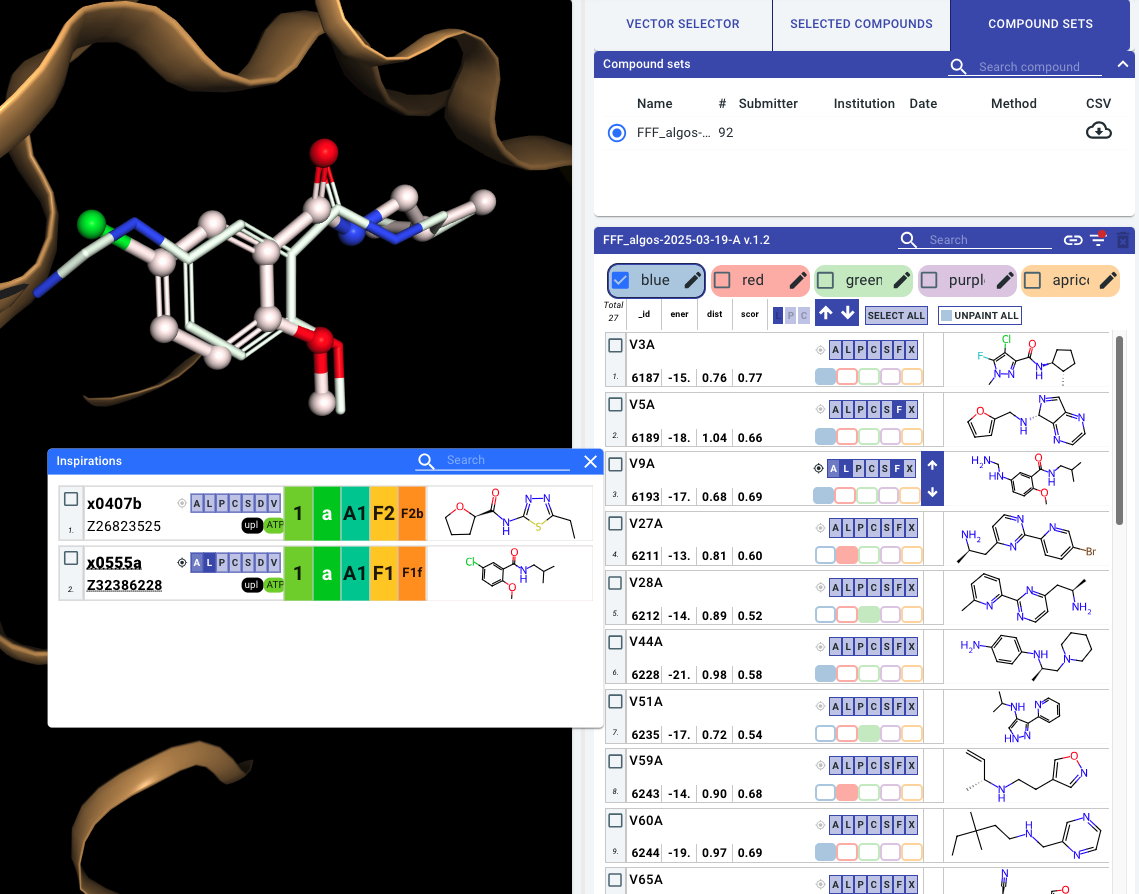Download CSV for FFF_algos compound set
The height and width of the screenshot is (894, 1139).
1098,131
